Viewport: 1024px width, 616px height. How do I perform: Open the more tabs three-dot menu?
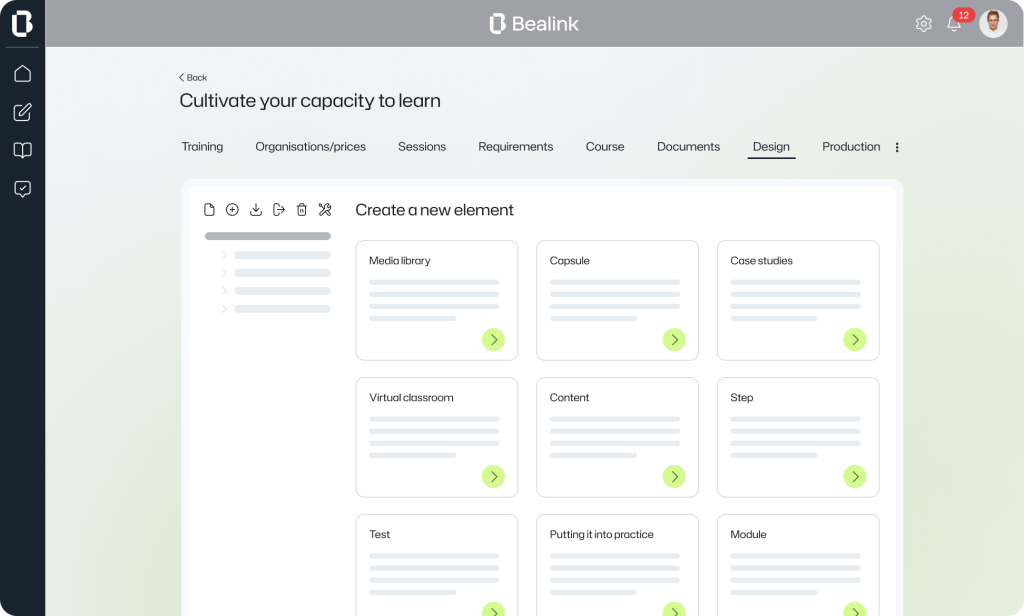click(x=897, y=147)
